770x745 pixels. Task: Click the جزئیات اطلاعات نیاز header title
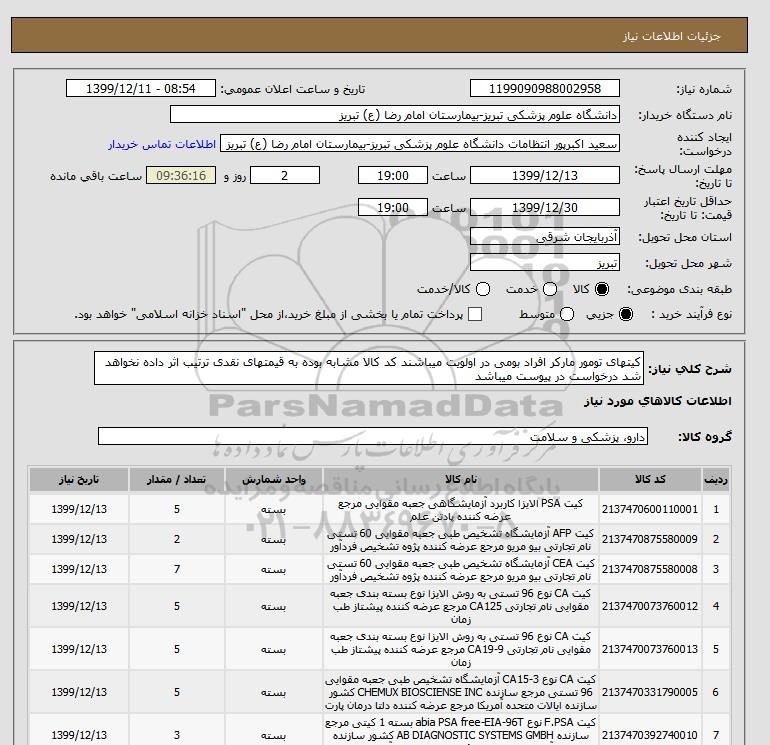671,36
